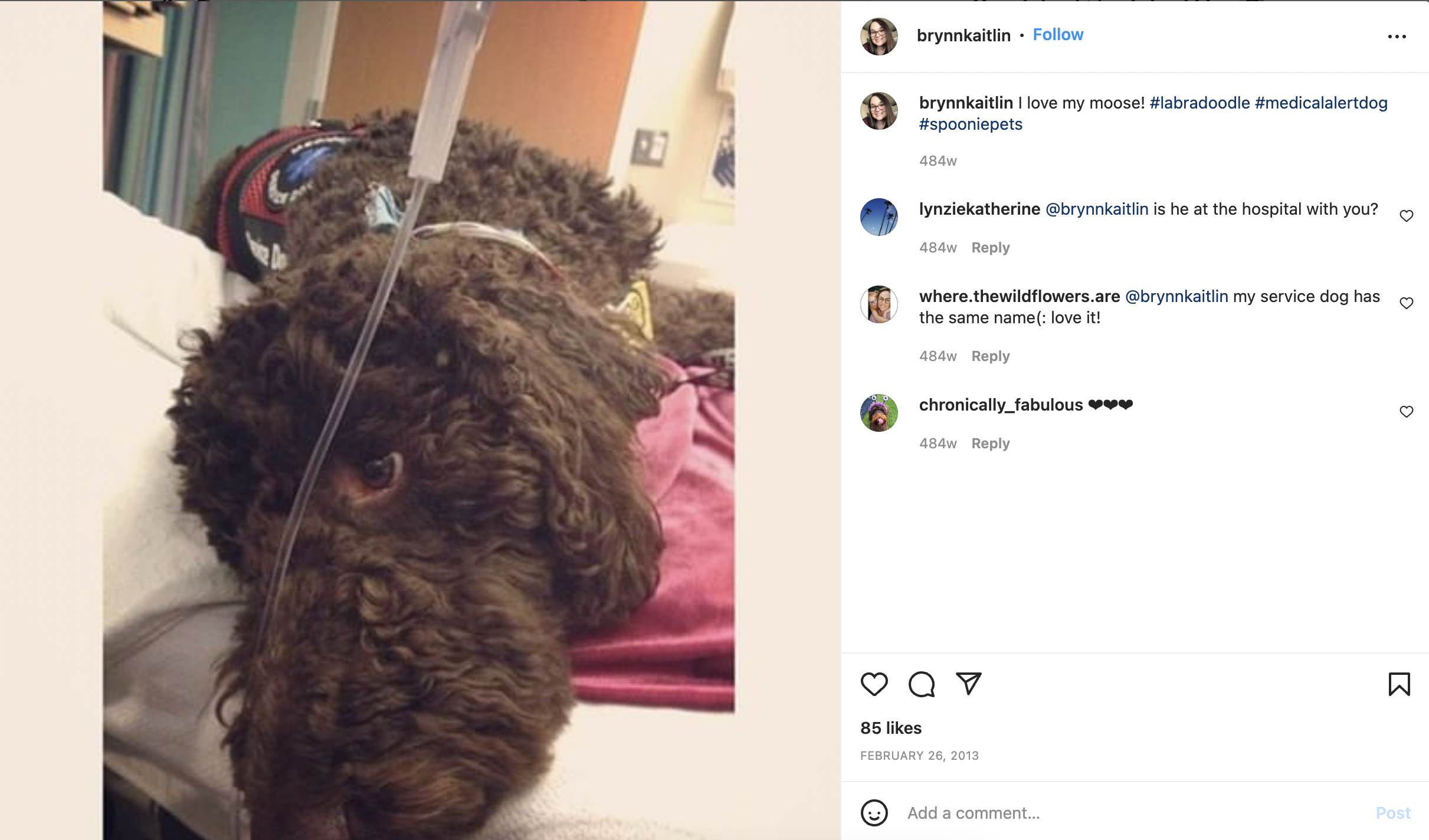Reply to where.thewildflowers.are's comment
This screenshot has width=1429, height=840.
pyautogui.click(x=991, y=356)
